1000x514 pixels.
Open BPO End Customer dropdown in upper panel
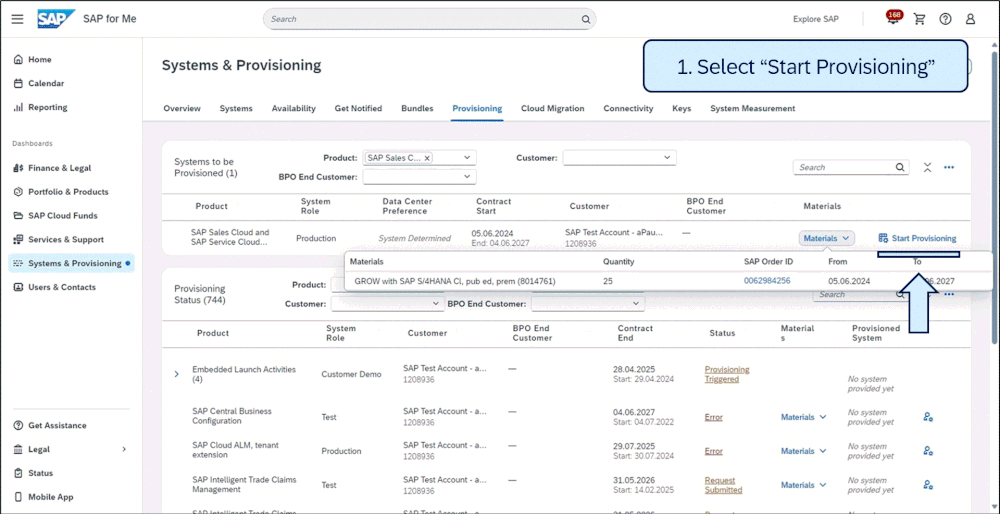click(467, 177)
